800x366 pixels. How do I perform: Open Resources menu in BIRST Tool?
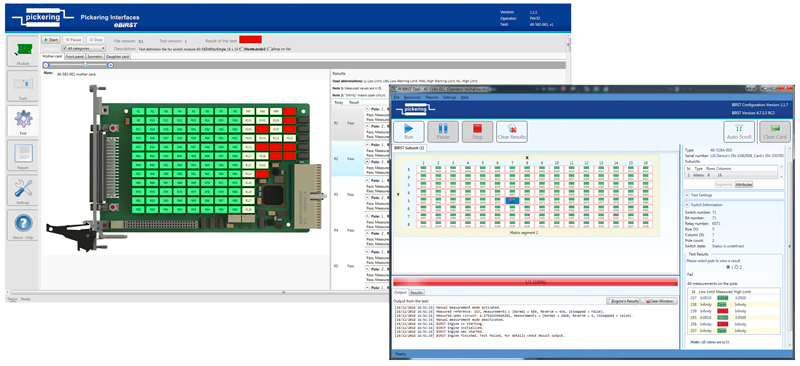point(412,97)
